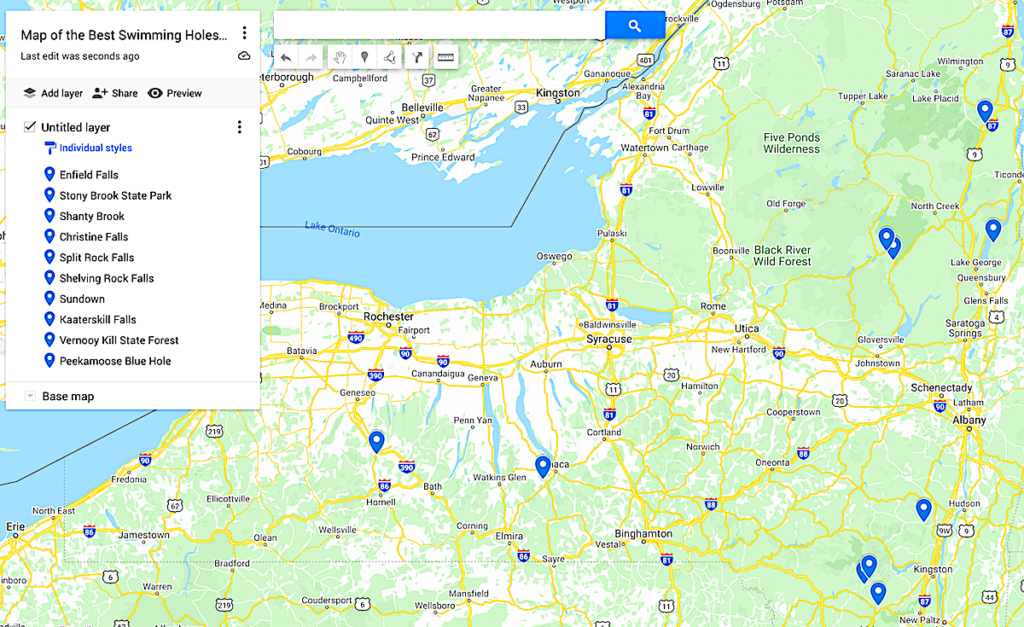The width and height of the screenshot is (1024, 627).
Task: Click the pin icon beside Enfield Falls
Action: click(x=49, y=174)
